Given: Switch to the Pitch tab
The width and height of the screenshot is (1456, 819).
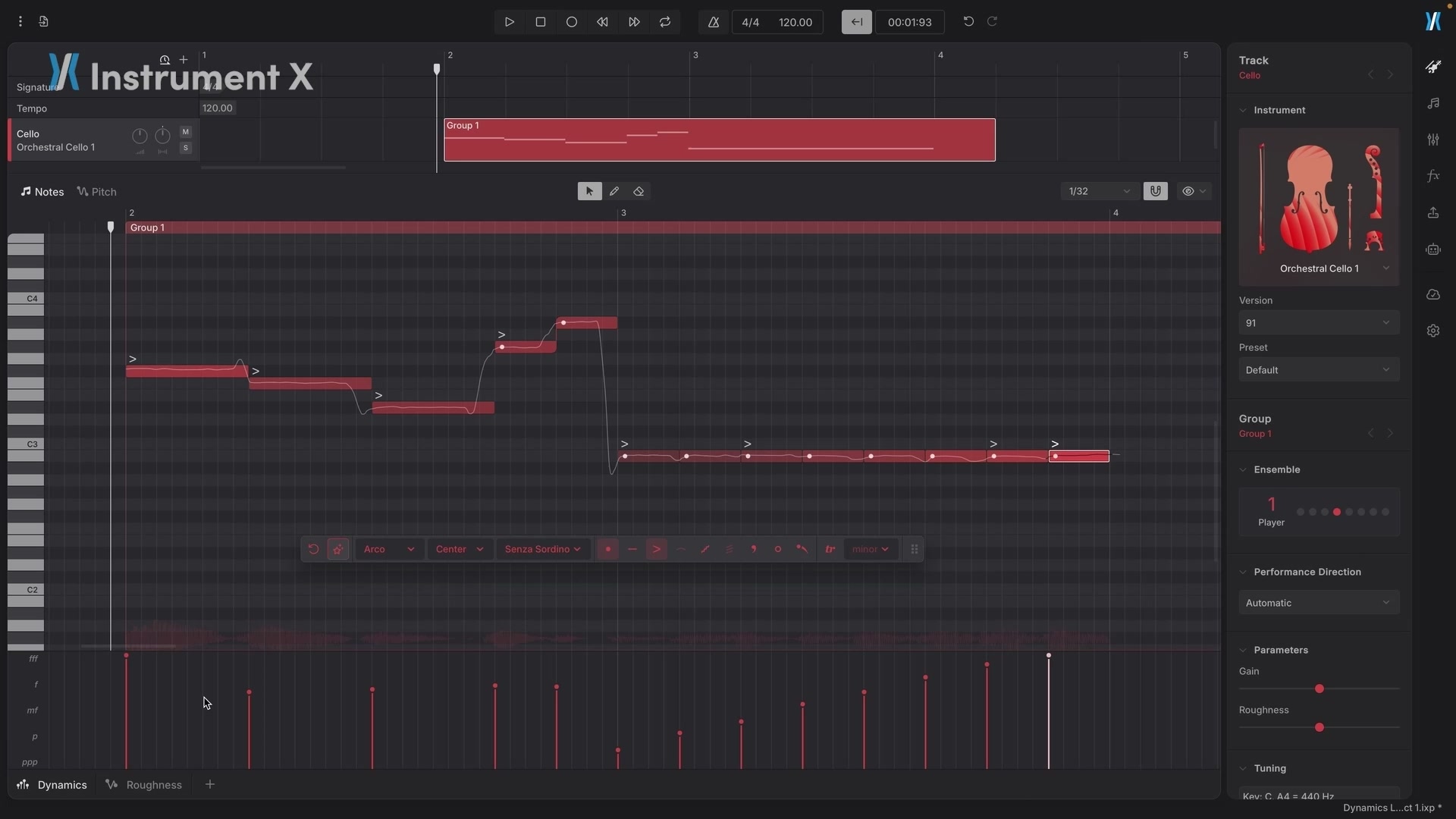Looking at the screenshot, I should (97, 192).
